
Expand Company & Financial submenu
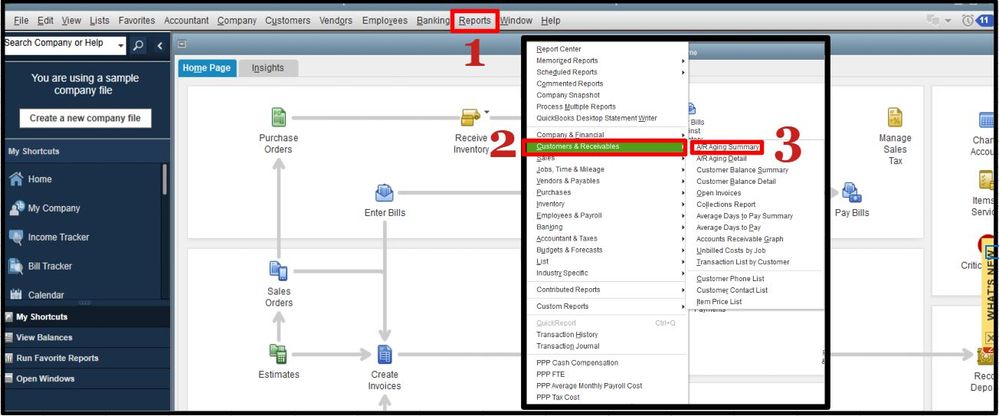[610, 135]
